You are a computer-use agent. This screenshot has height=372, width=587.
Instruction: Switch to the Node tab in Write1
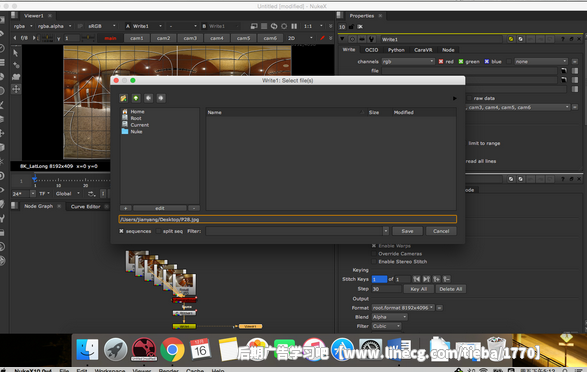448,50
